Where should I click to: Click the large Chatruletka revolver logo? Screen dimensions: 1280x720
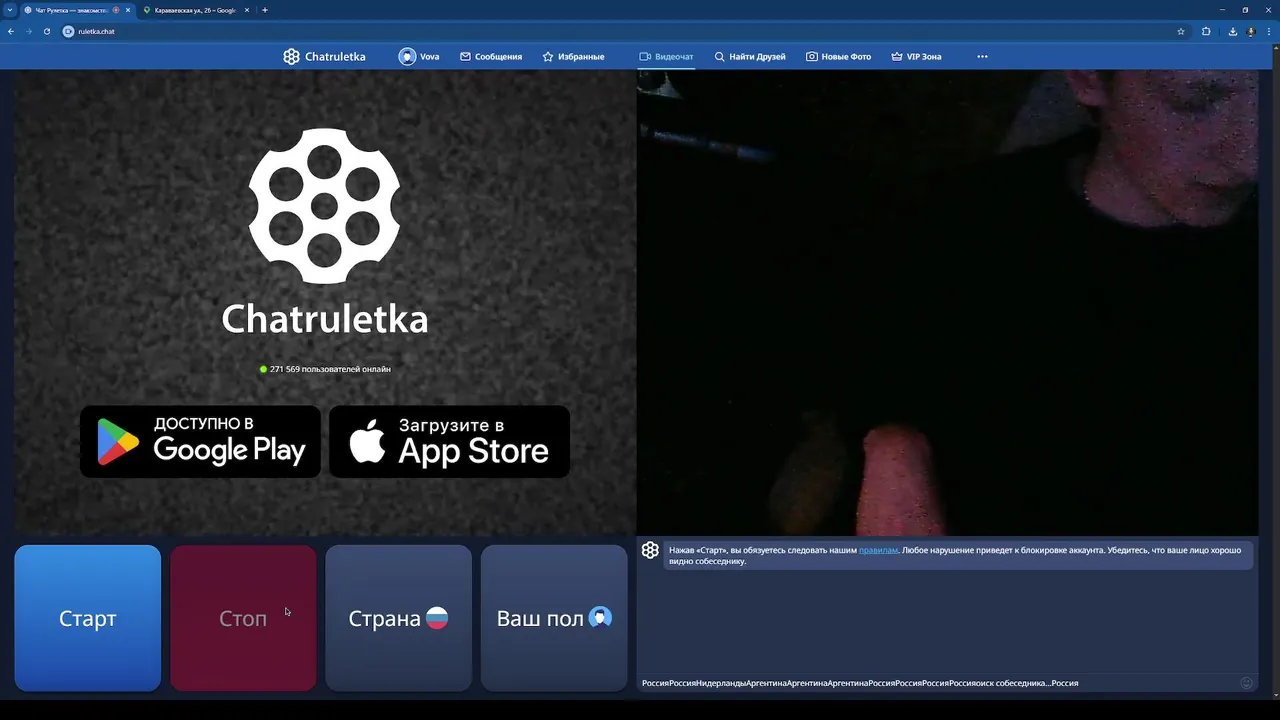point(324,206)
